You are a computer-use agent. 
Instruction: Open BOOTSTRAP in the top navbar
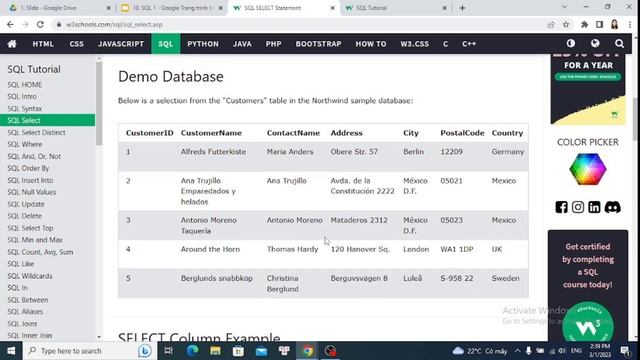coord(318,44)
